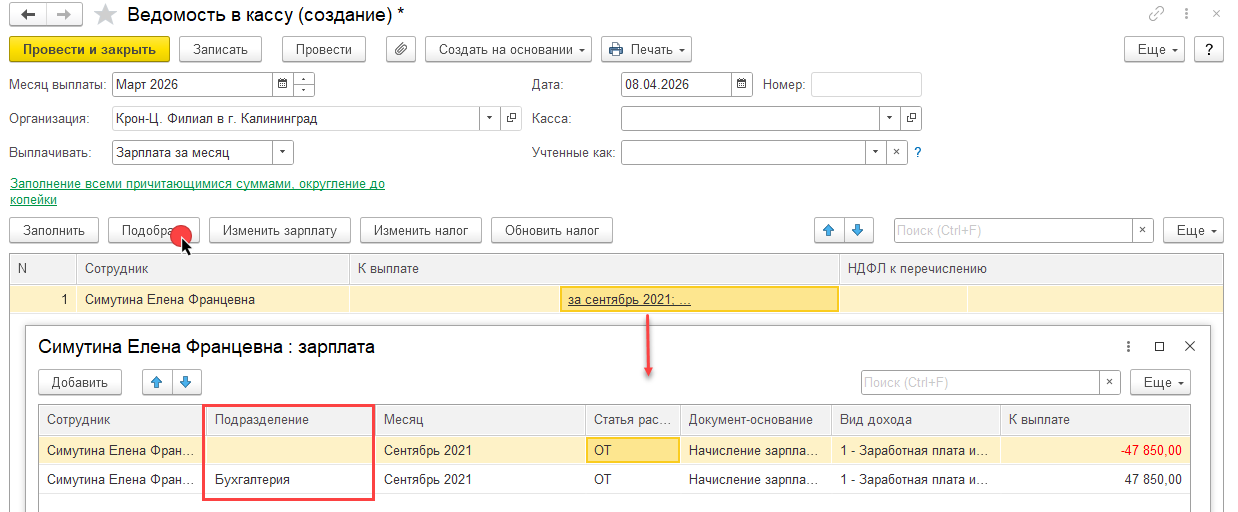Expand the Выплачивать dropdown list

click(282, 153)
